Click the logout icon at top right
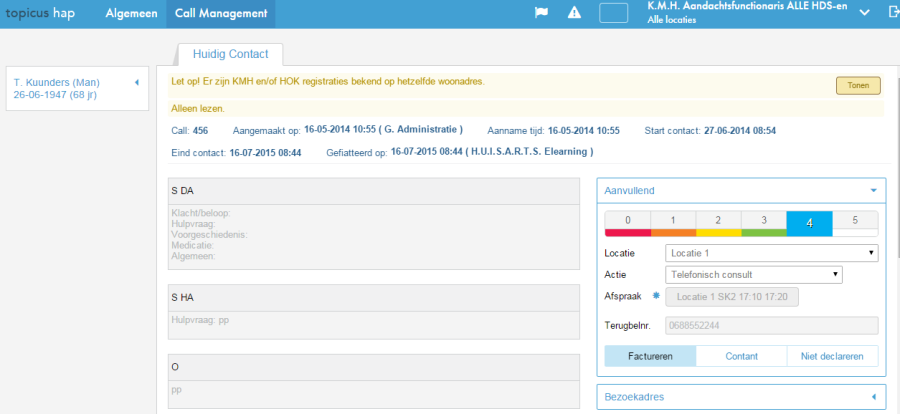Viewport: 900px width, 414px height. point(892,13)
